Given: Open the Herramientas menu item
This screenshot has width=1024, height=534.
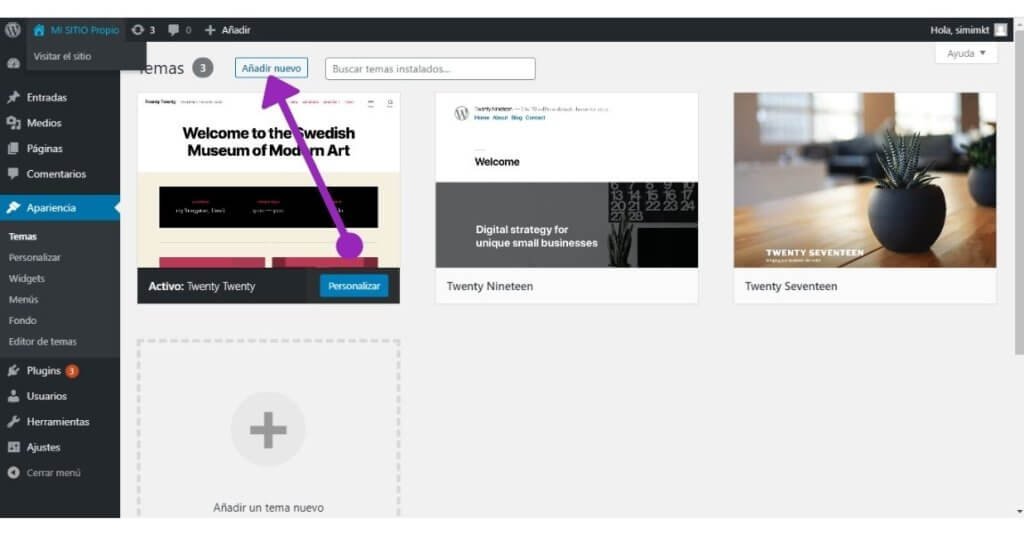Looking at the screenshot, I should 60,422.
